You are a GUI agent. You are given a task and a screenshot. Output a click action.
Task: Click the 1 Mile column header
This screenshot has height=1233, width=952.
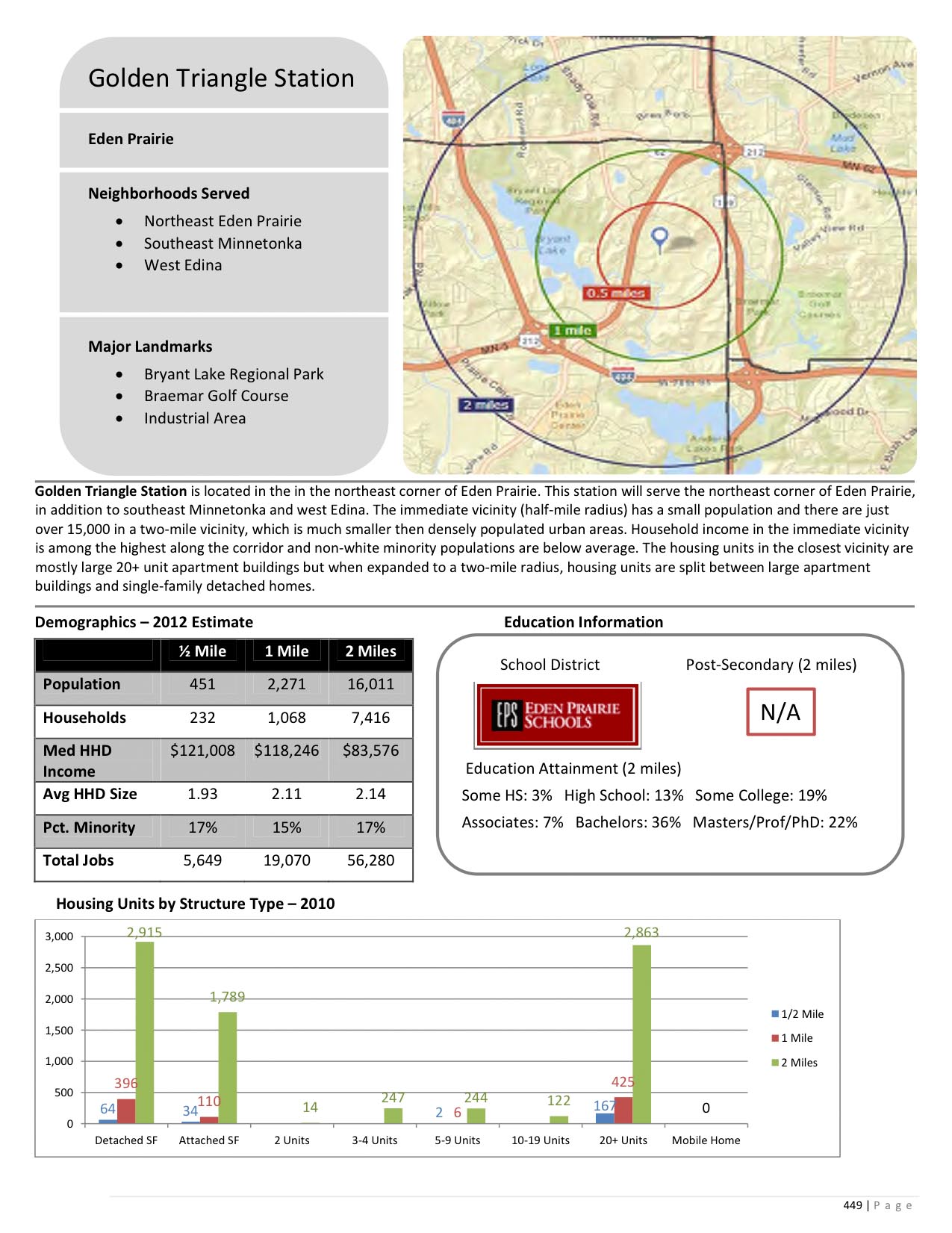pos(287,651)
